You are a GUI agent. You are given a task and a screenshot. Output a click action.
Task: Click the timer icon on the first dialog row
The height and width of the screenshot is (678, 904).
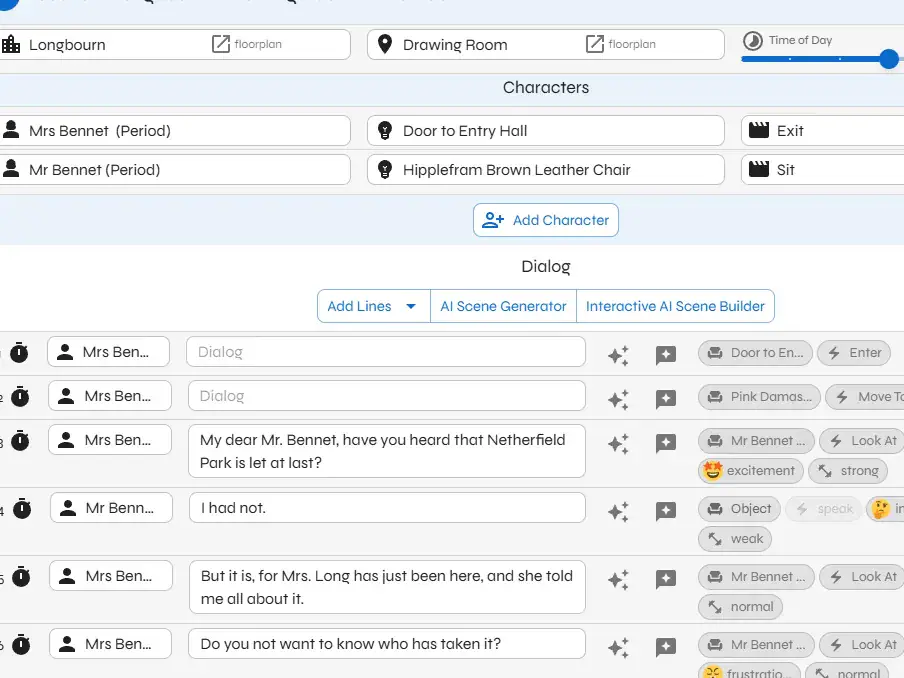[19, 352]
